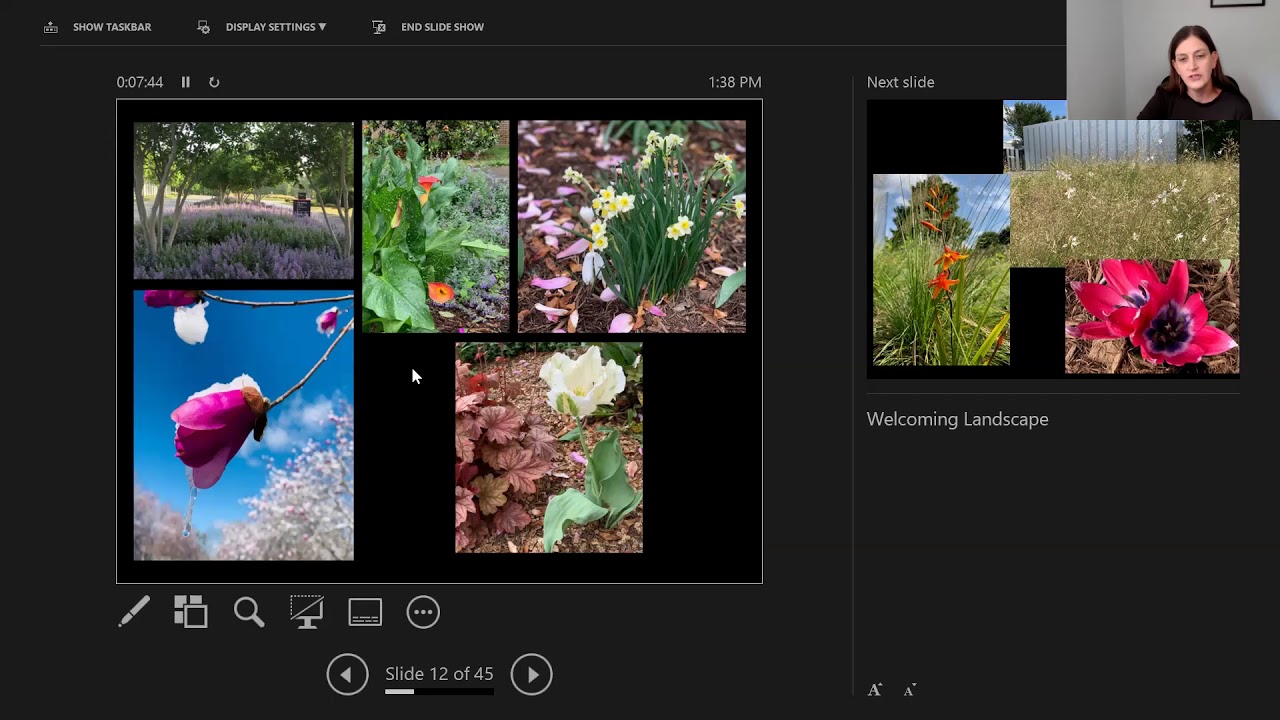Click the pink magnolia bud photo
The image size is (1280, 720).
point(243,425)
